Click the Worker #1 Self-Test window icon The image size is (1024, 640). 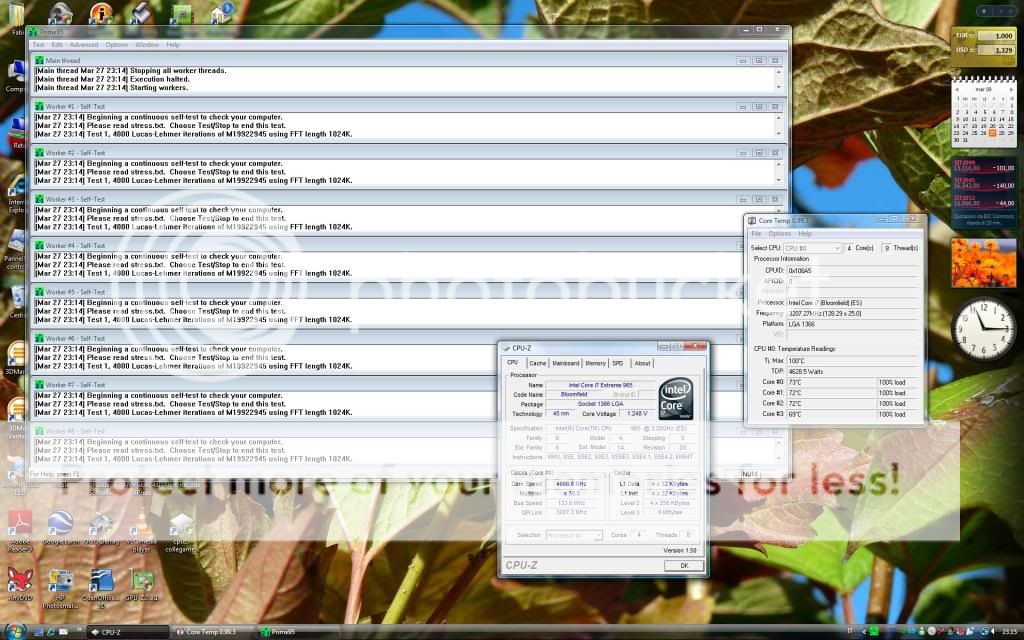coord(39,106)
